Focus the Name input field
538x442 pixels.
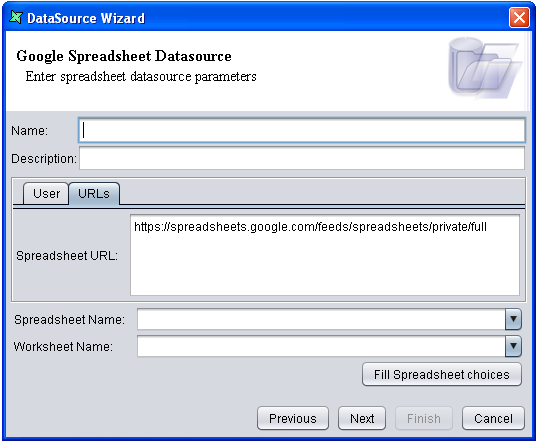(302, 130)
